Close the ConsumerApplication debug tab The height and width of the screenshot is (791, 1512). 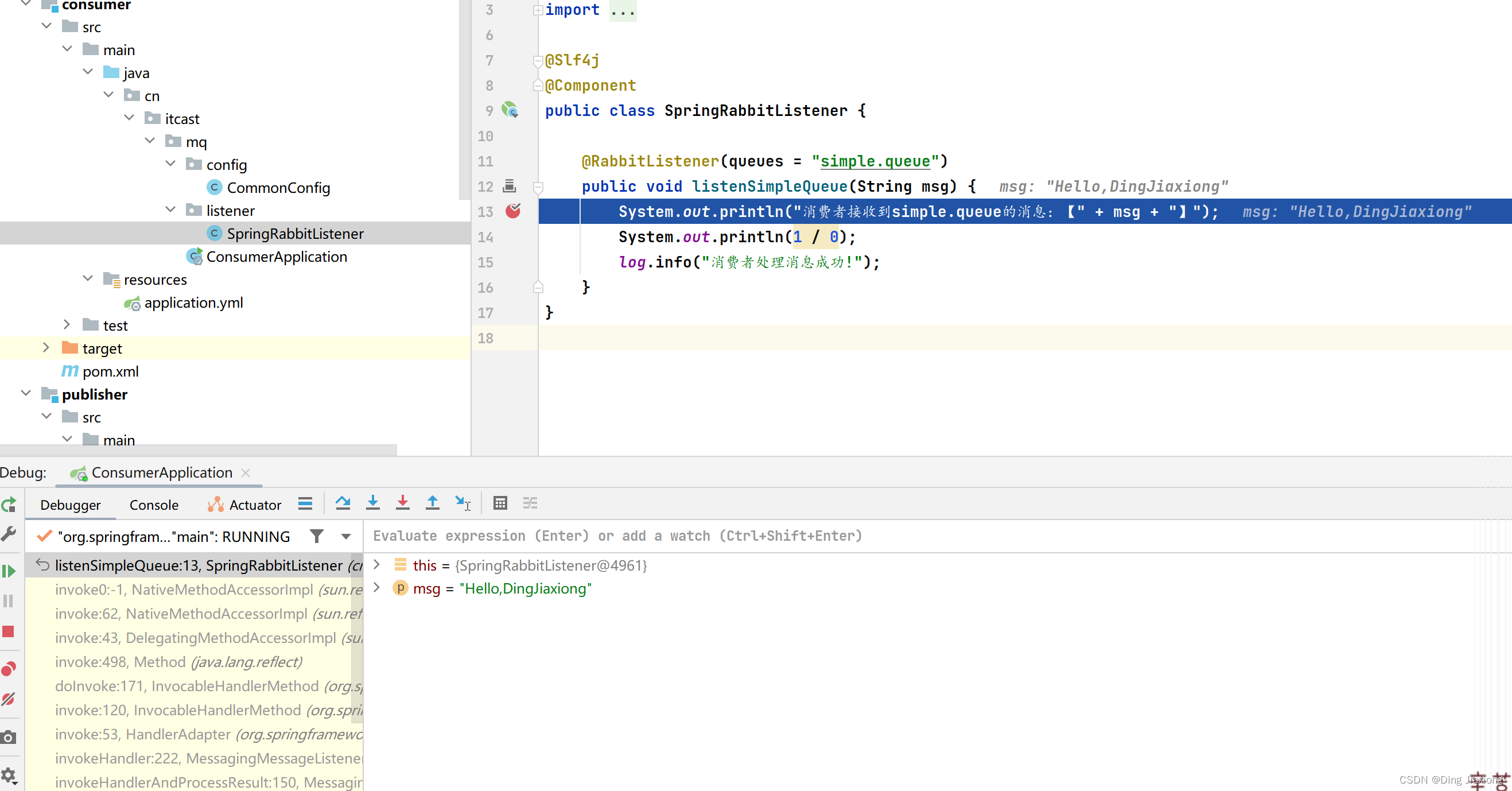point(246,473)
